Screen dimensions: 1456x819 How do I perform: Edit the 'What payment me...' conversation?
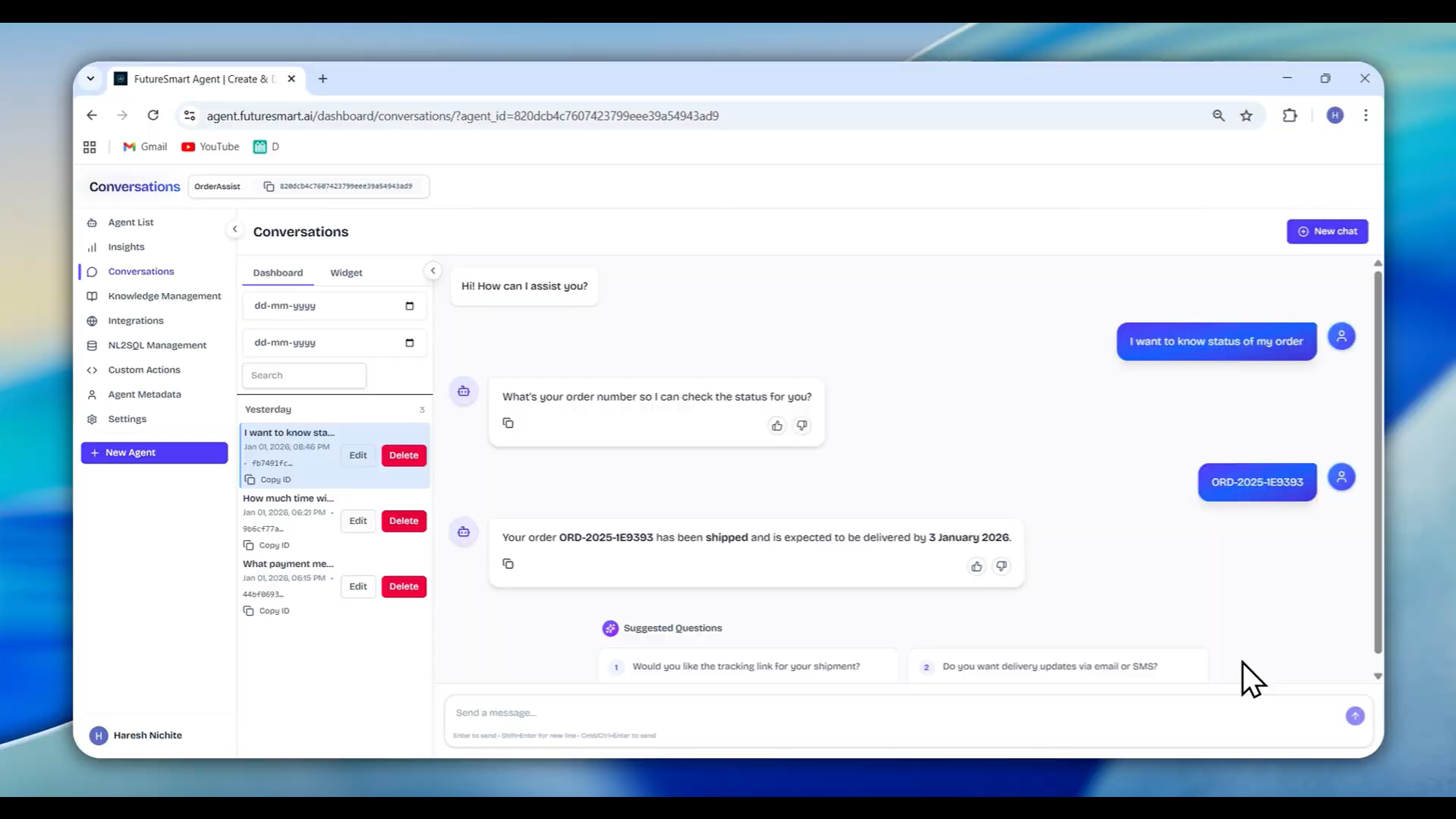(357, 587)
